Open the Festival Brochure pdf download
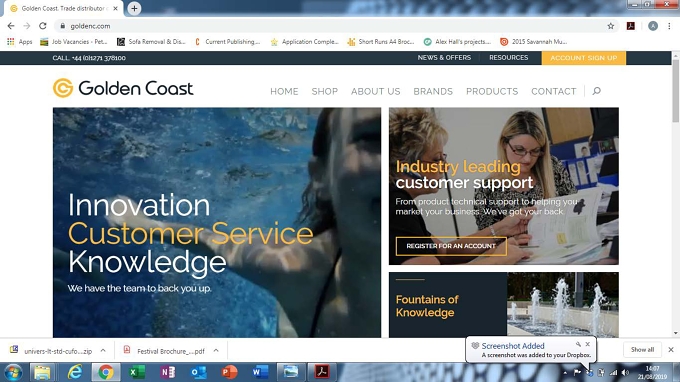The height and width of the screenshot is (382, 680). click(x=165, y=351)
